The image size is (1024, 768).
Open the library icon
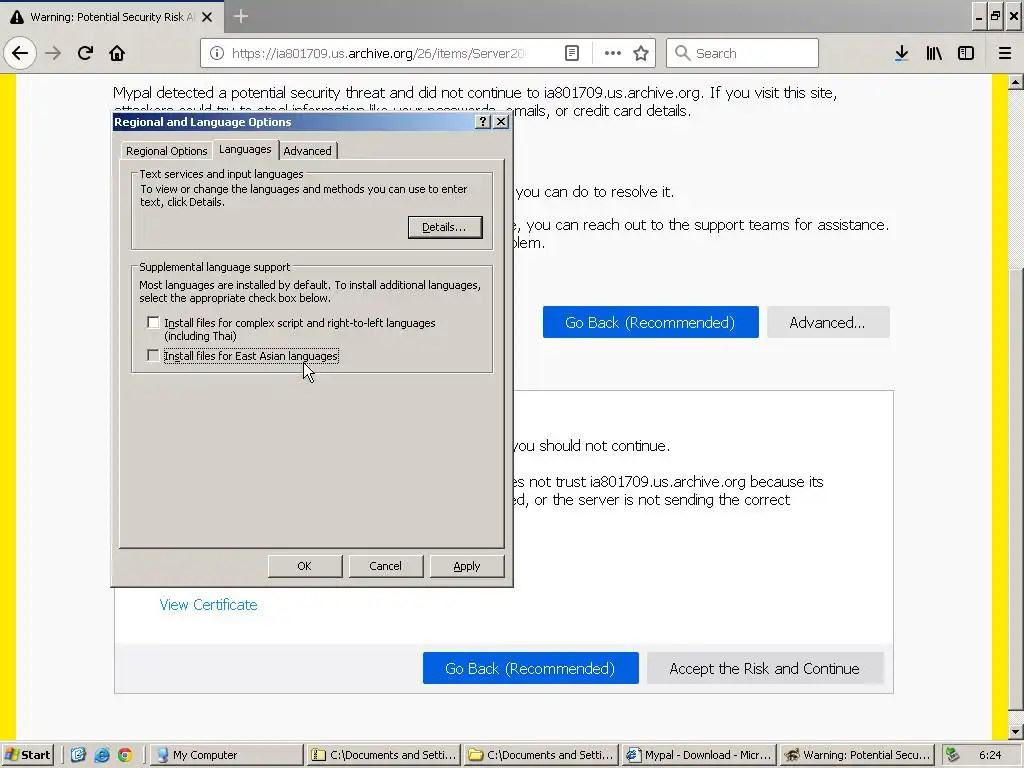pos(934,53)
